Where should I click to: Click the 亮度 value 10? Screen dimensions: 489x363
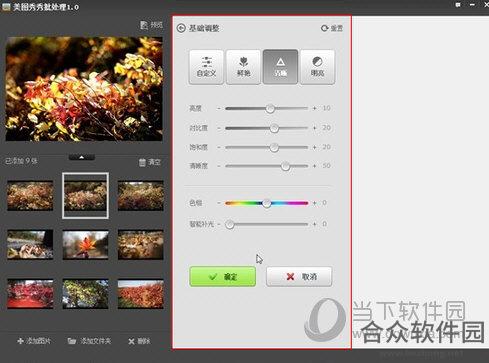(326, 108)
